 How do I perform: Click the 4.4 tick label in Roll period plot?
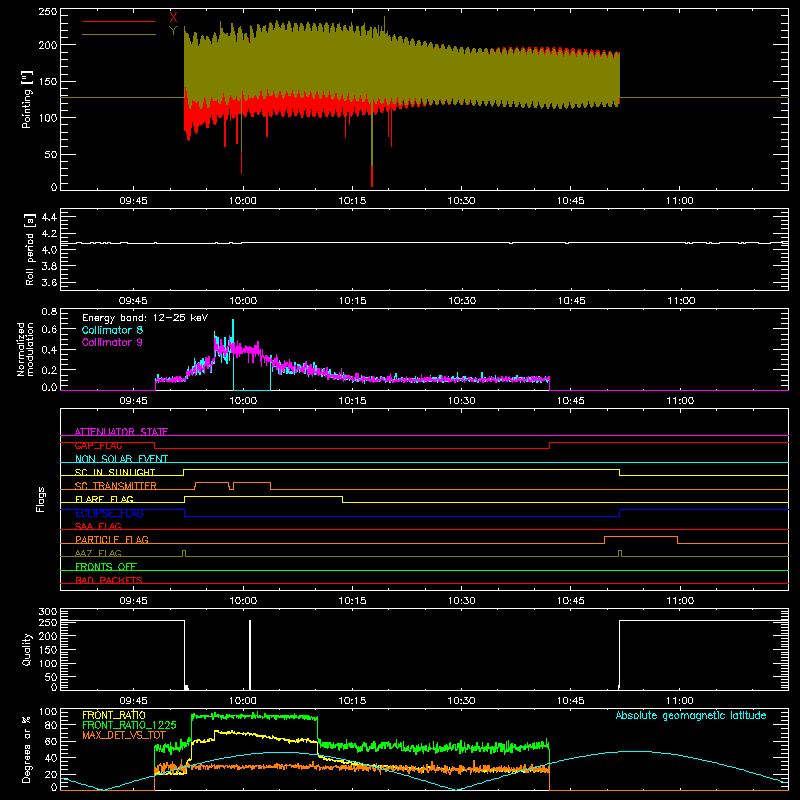click(x=49, y=217)
